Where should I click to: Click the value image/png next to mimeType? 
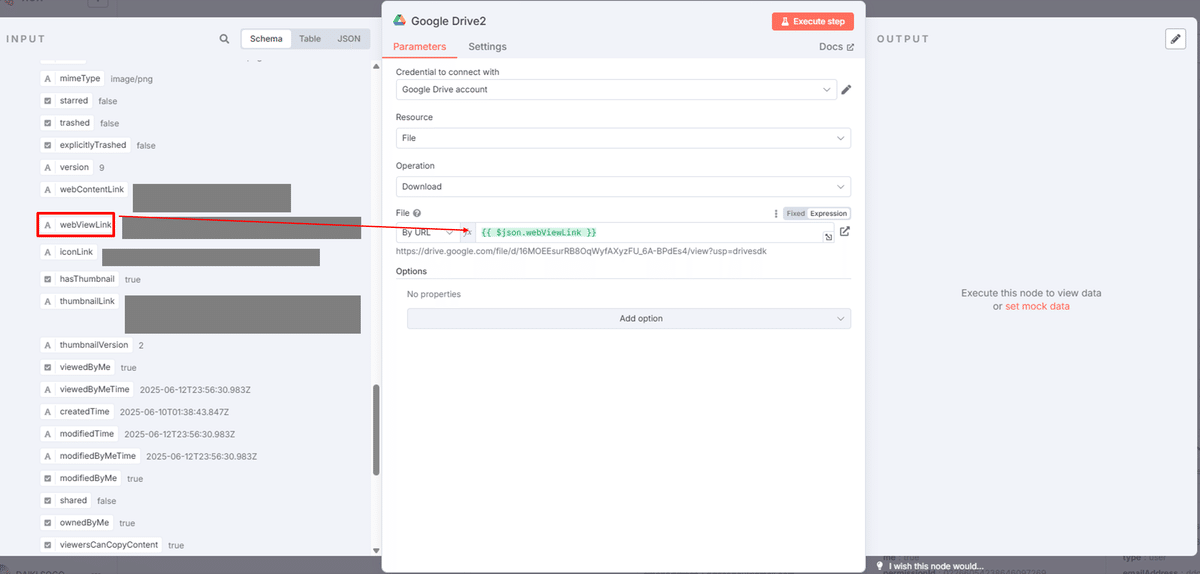[131, 79]
